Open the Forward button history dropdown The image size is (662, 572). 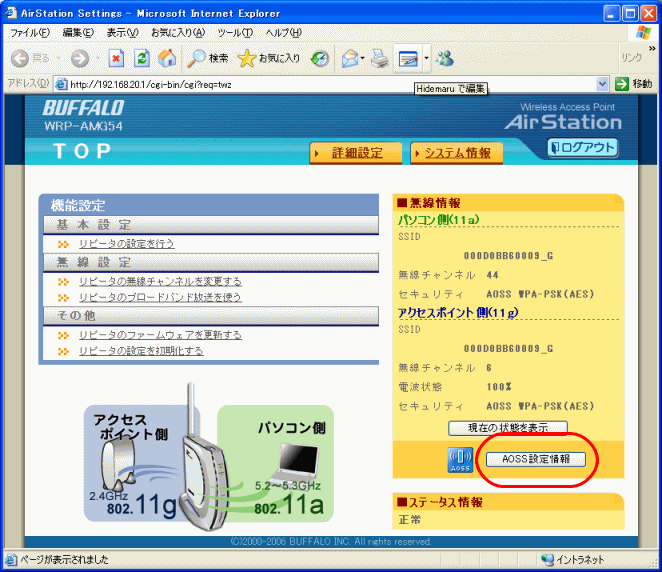[98, 58]
